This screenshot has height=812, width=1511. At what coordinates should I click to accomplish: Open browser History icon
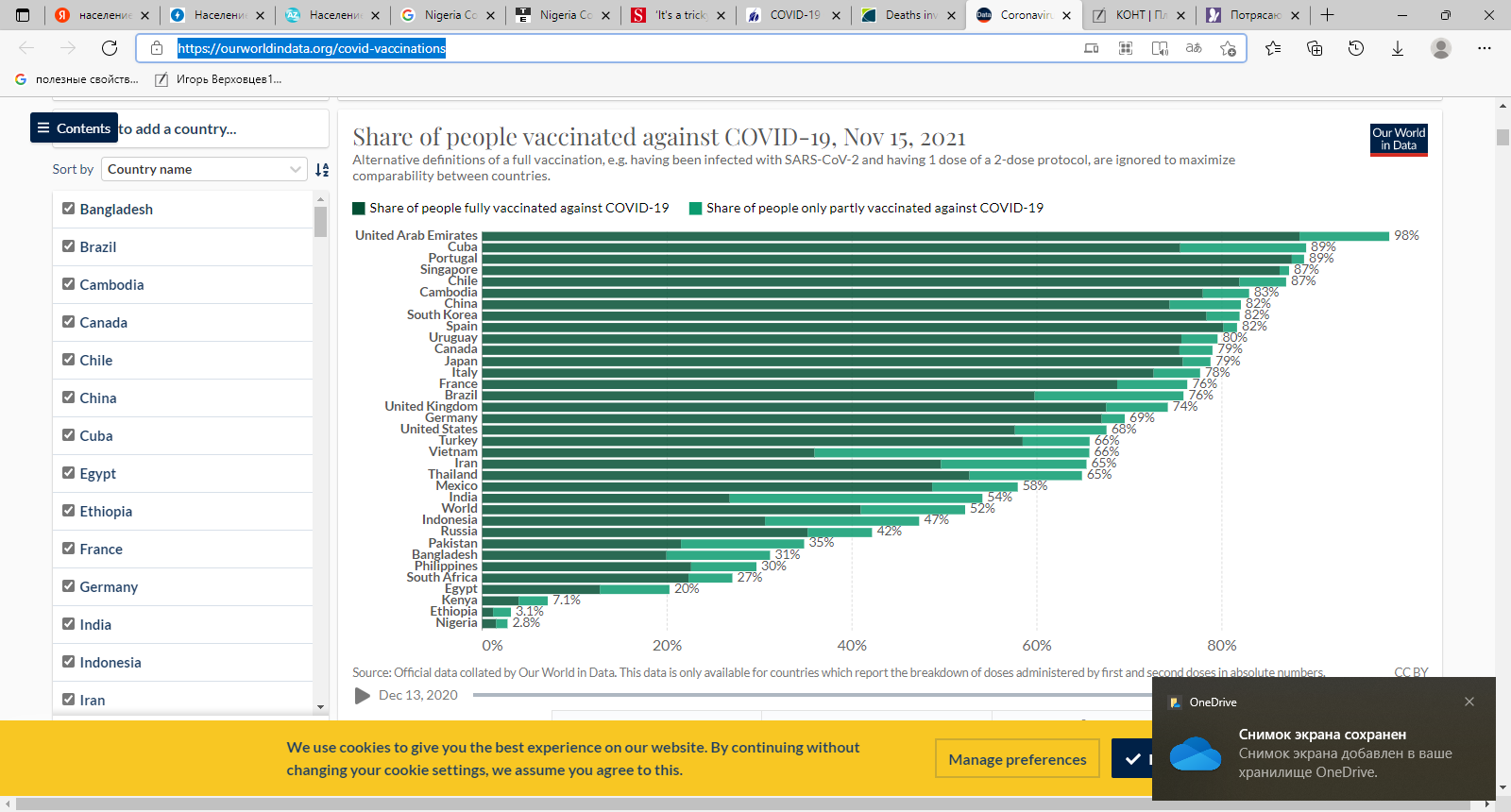[1356, 48]
